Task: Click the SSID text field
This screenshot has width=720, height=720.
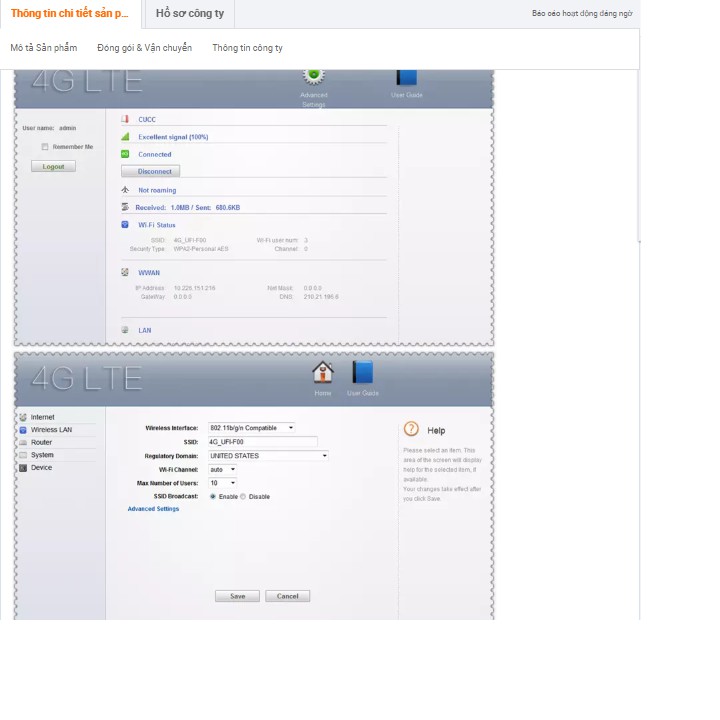Action: pos(262,441)
